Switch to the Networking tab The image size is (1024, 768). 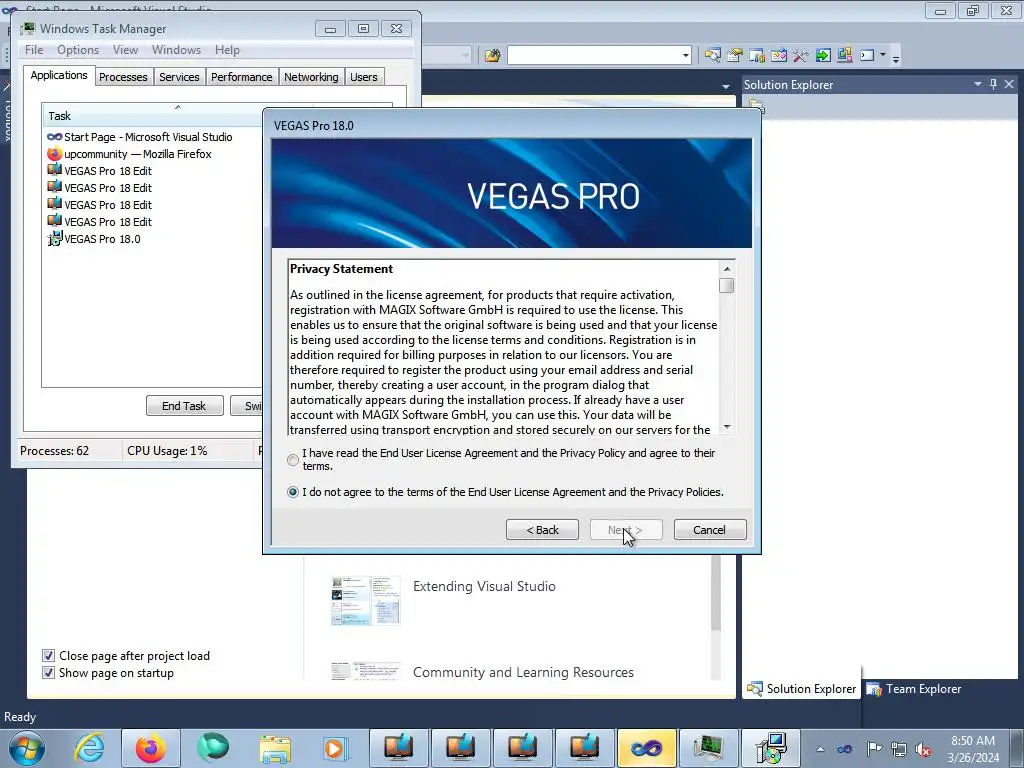click(x=311, y=77)
